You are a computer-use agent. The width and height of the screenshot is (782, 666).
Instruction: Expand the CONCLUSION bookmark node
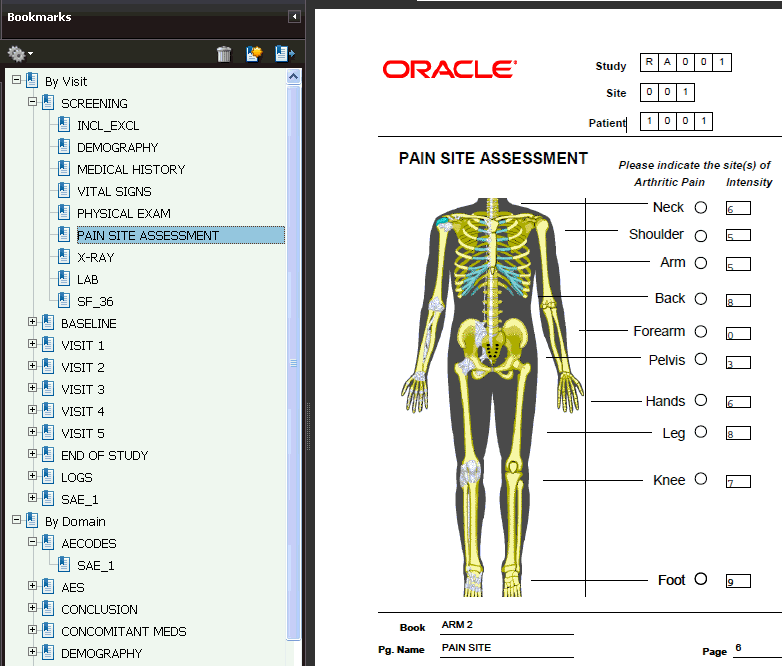coord(32,608)
